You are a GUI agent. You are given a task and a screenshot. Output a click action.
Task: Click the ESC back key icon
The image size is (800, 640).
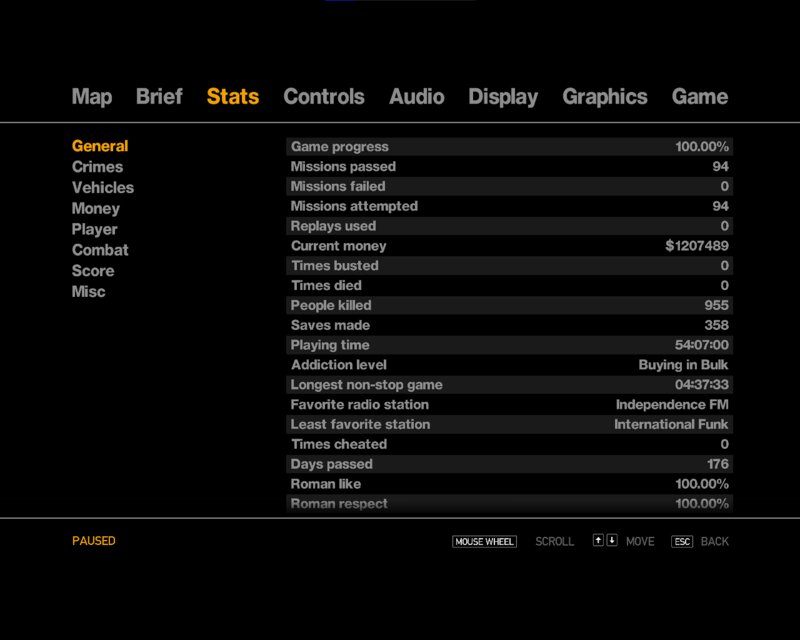[x=682, y=541]
